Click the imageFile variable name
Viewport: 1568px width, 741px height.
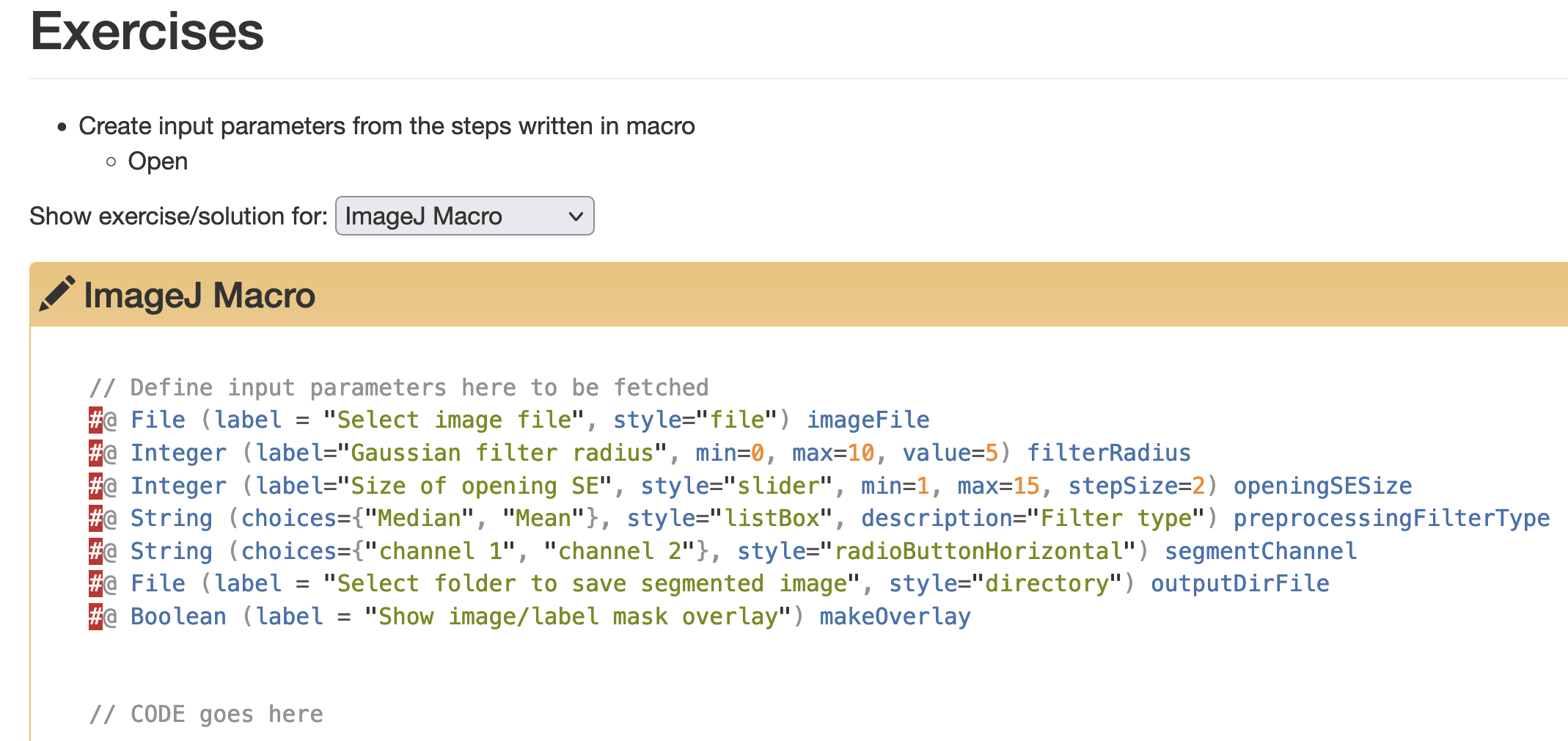[868, 420]
